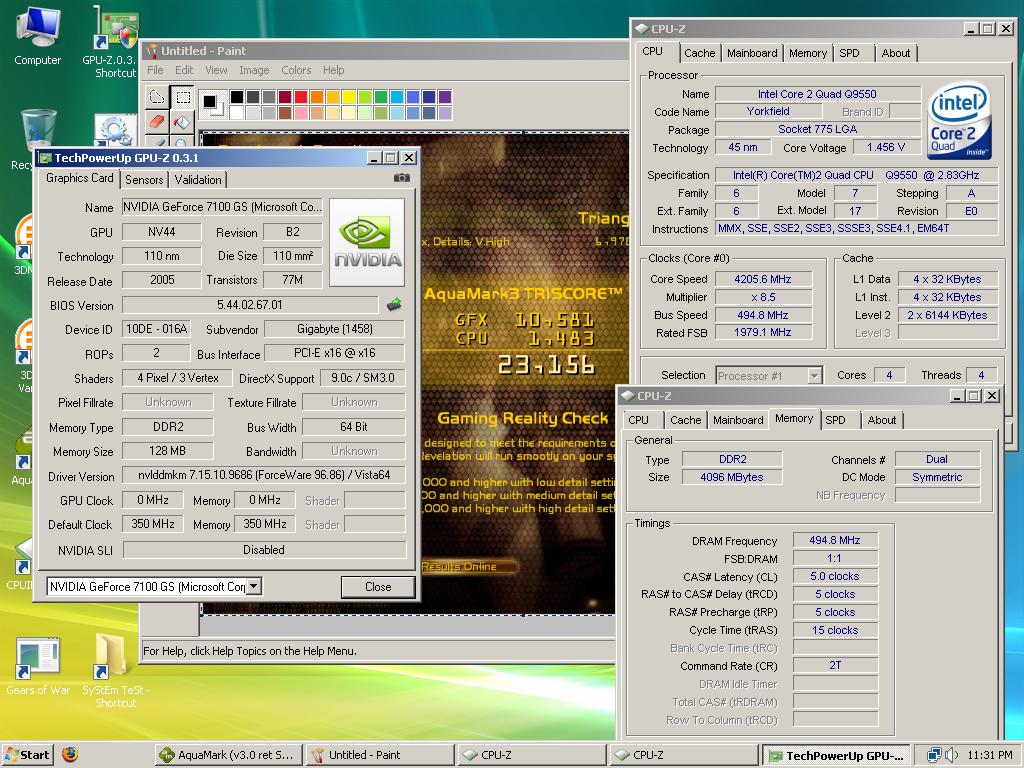Screen dimensions: 1024x768
Task: Open the Computer desktop icon
Action: point(37,36)
